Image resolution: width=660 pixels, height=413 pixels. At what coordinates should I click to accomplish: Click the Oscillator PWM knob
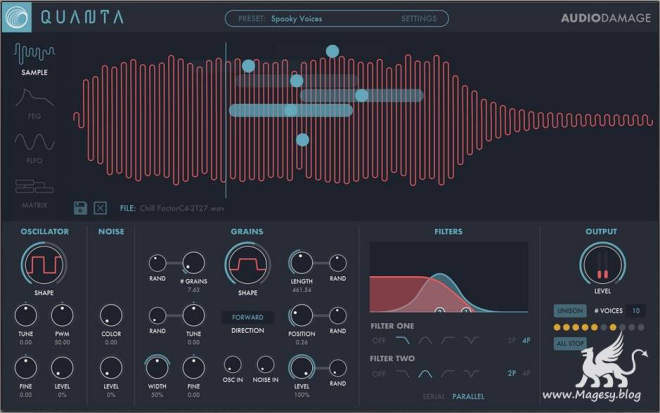pyautogui.click(x=62, y=315)
